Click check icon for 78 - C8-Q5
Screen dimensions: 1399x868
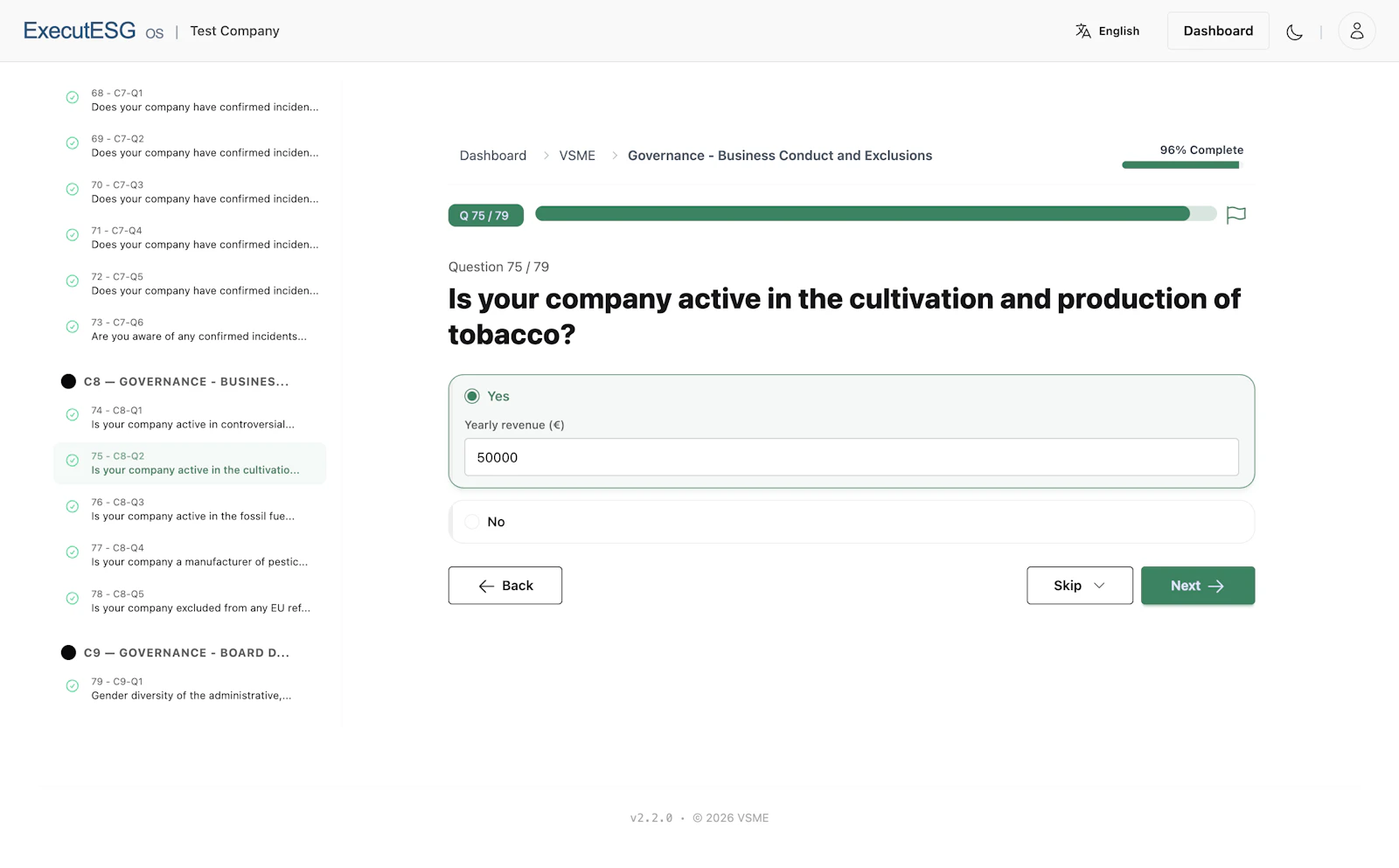[x=73, y=599]
